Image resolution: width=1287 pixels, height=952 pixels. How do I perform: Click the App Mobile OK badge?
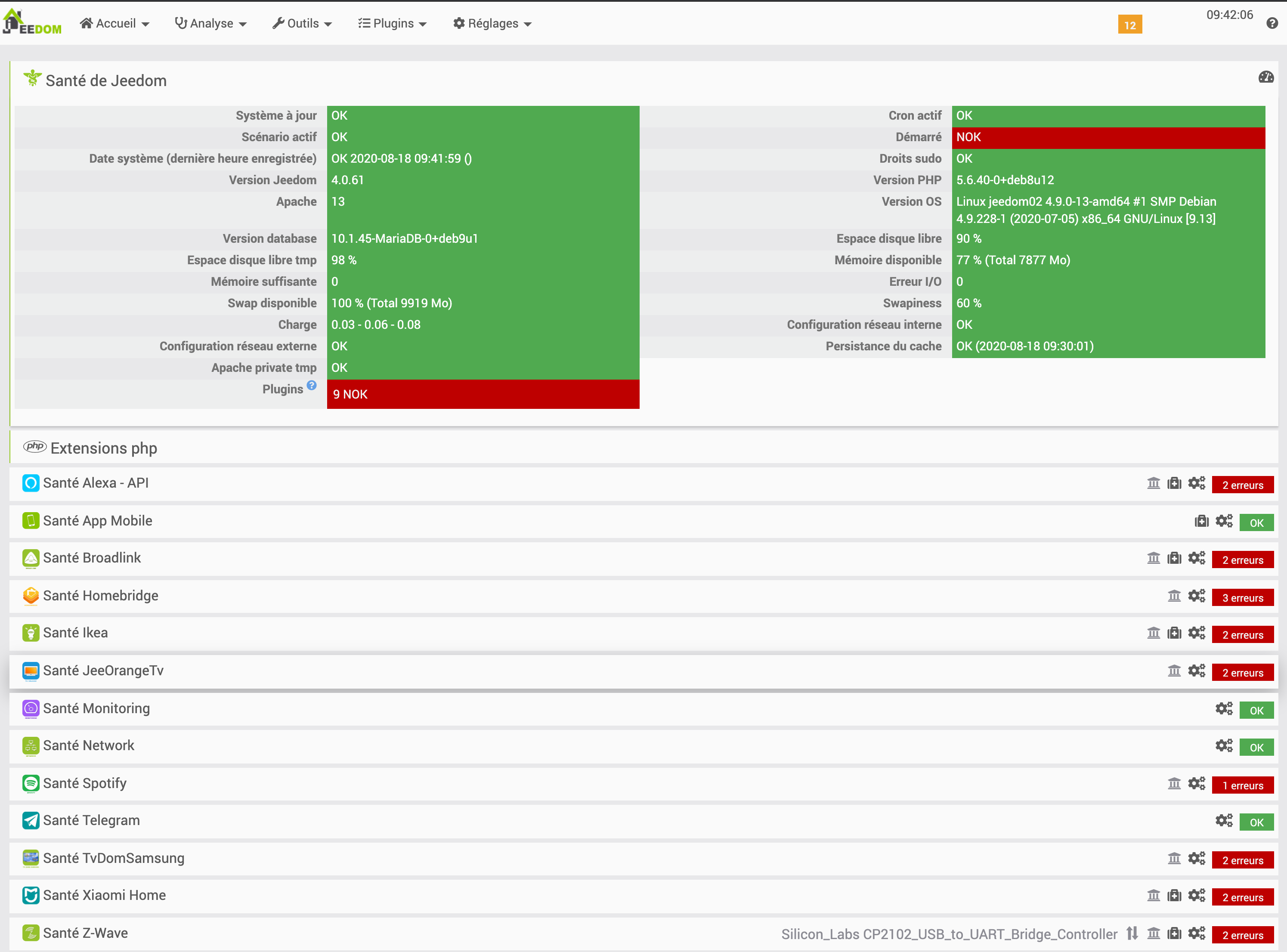(x=1256, y=523)
